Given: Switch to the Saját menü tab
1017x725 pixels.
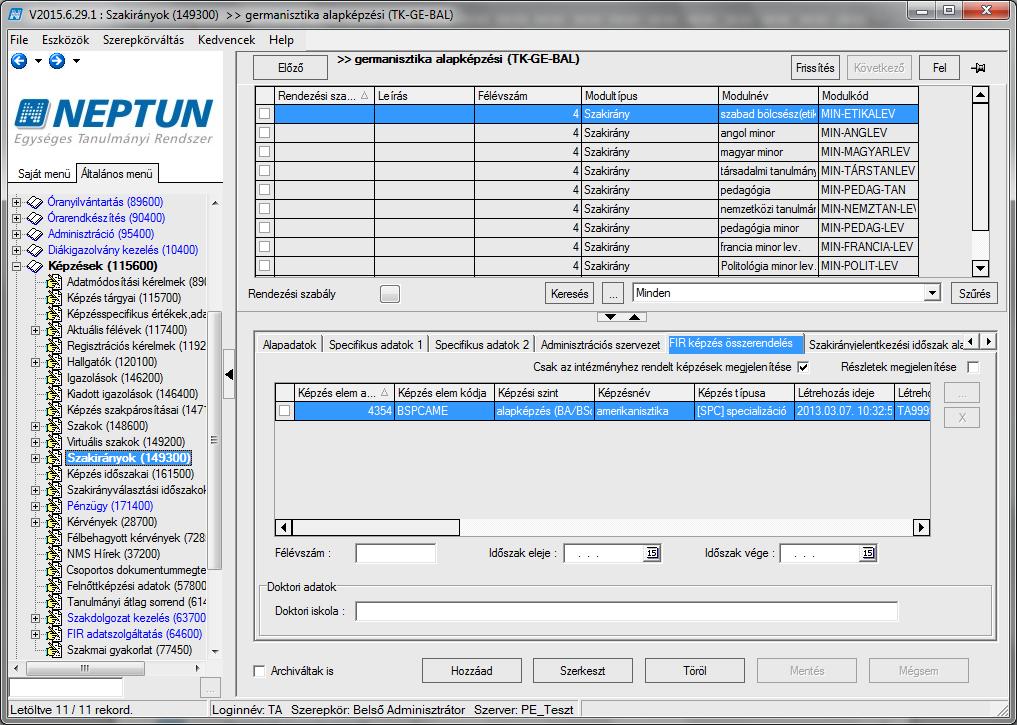Looking at the screenshot, I should click(43, 174).
